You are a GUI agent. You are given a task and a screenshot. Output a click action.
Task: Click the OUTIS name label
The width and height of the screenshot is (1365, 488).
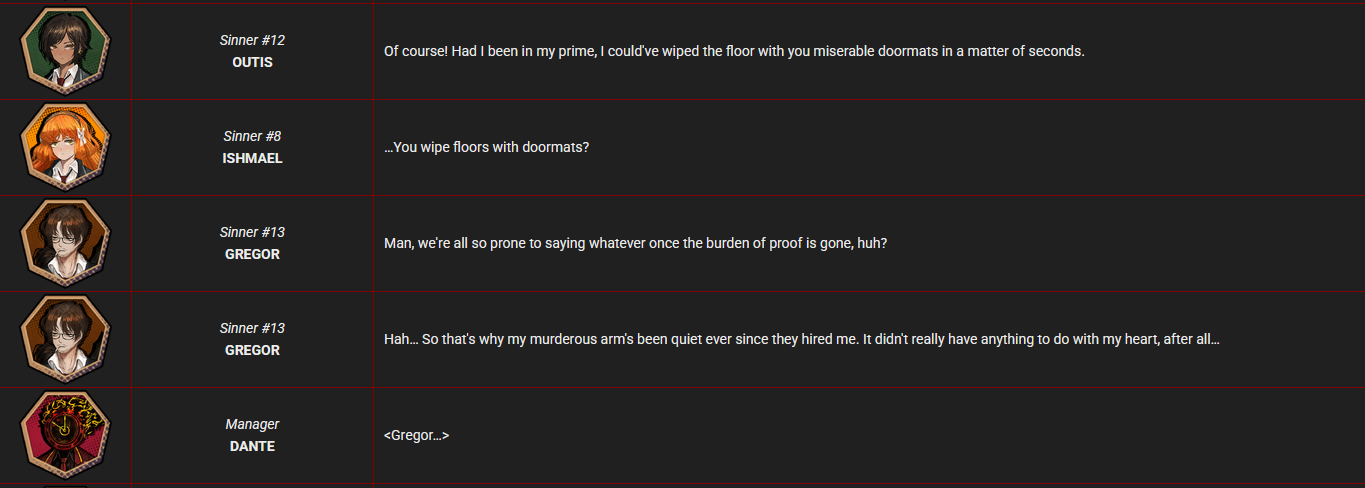252,62
